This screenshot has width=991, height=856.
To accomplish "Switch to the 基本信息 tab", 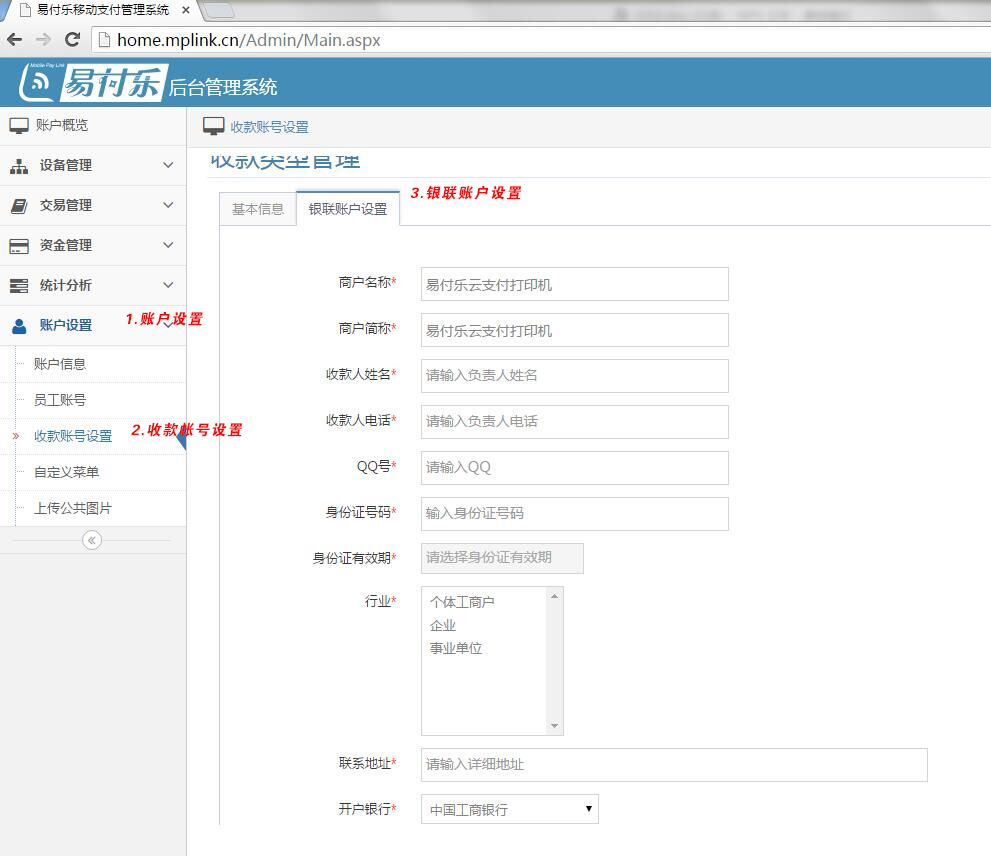I will tap(258, 209).
